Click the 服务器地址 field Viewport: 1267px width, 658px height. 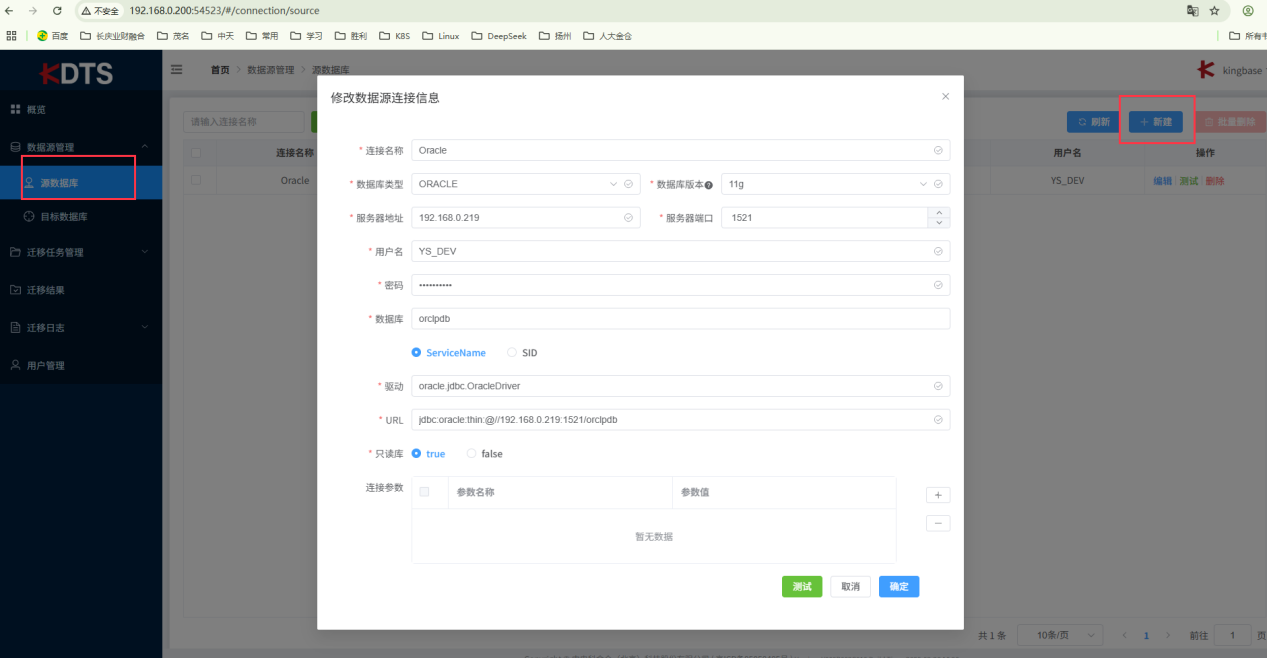526,218
